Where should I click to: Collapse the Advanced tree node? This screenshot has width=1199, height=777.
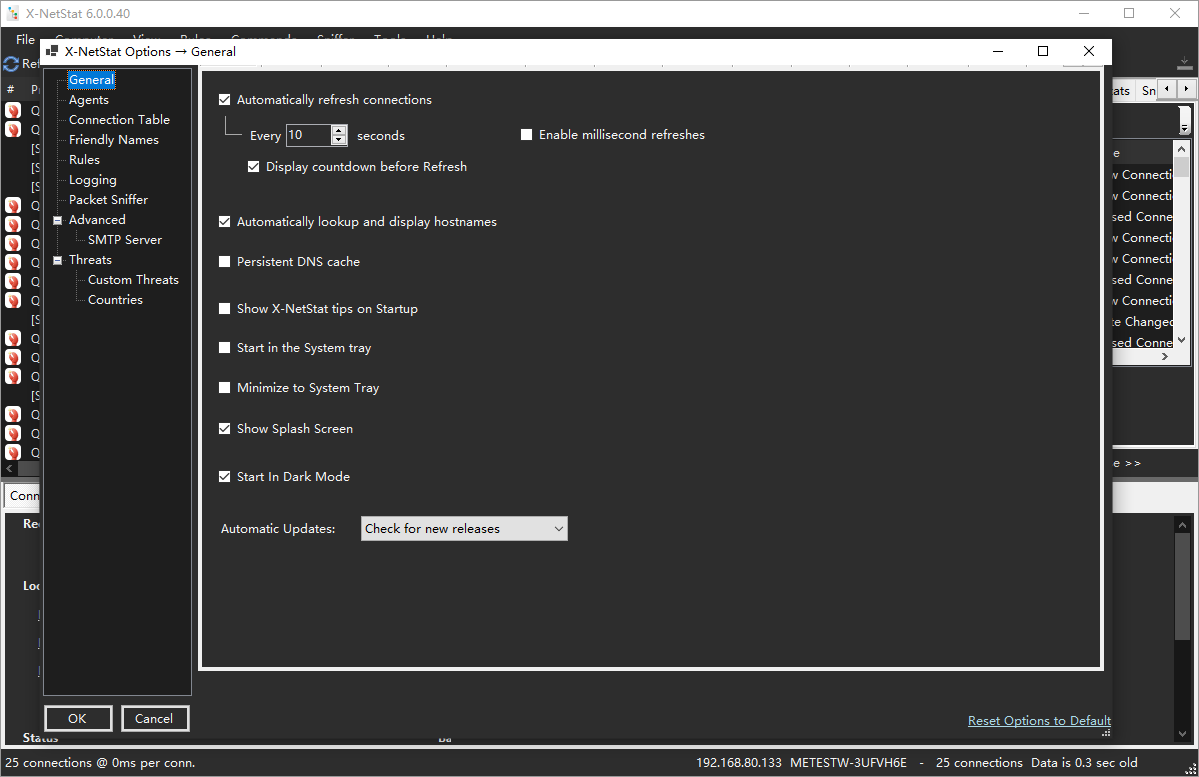coord(57,220)
